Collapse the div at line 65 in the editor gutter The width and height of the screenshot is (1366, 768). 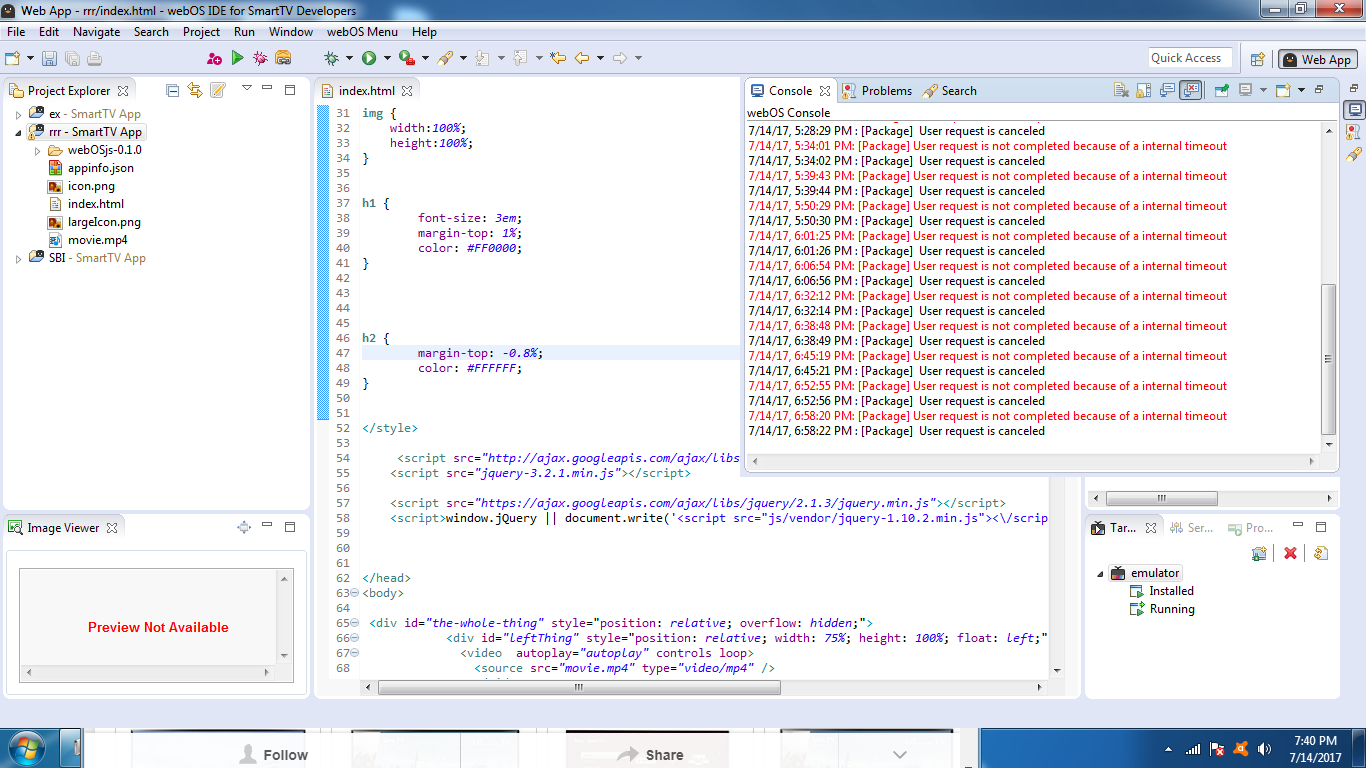[x=355, y=623]
